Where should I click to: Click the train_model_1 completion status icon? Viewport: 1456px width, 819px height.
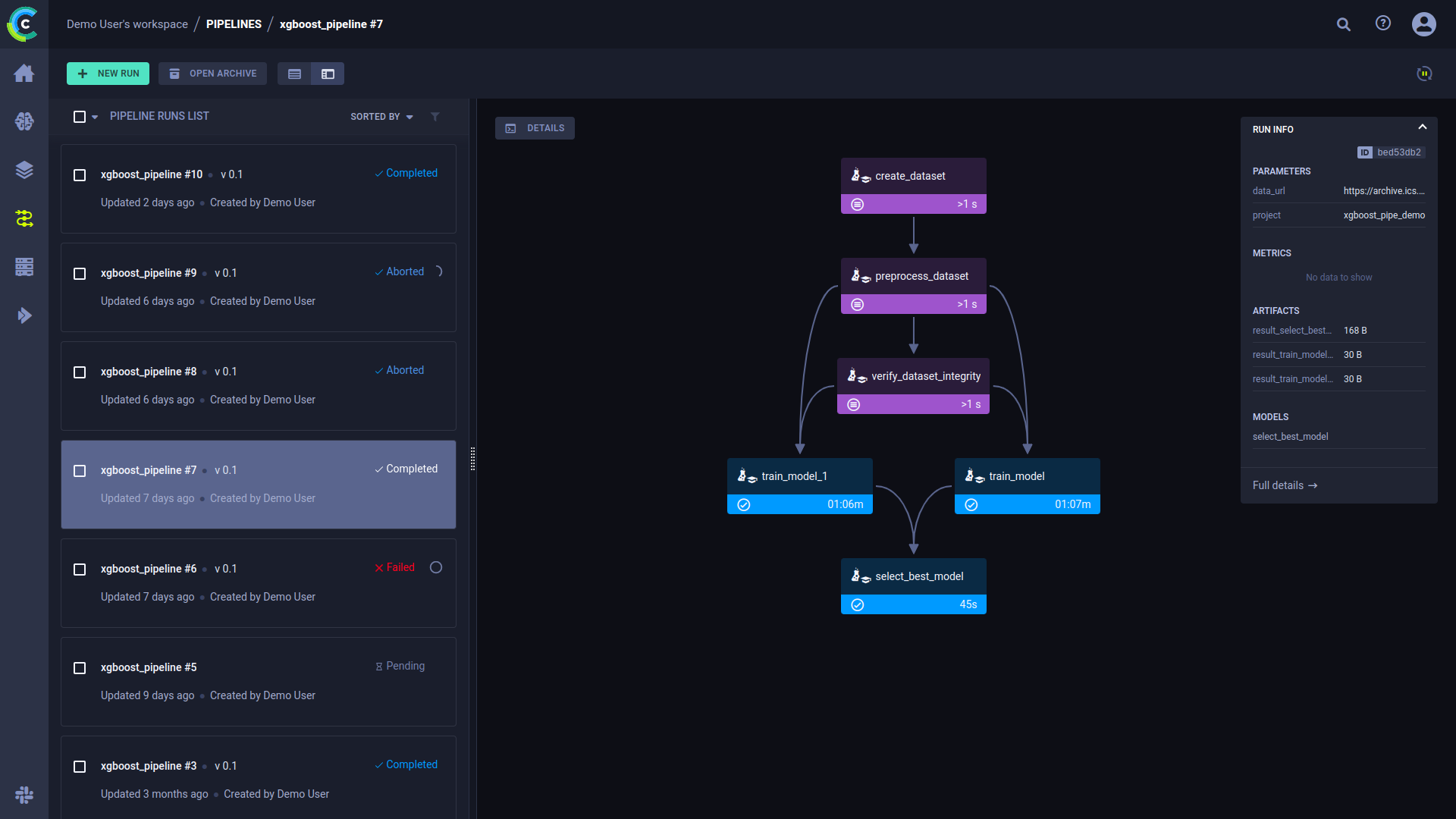(x=744, y=504)
